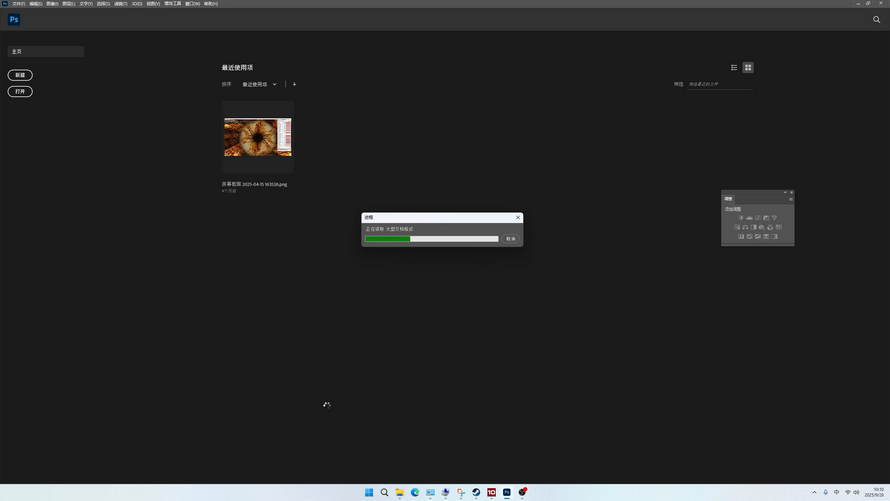The image size is (890, 501).
Task: Add a Levels adjustment from the panel
Action: click(749, 218)
